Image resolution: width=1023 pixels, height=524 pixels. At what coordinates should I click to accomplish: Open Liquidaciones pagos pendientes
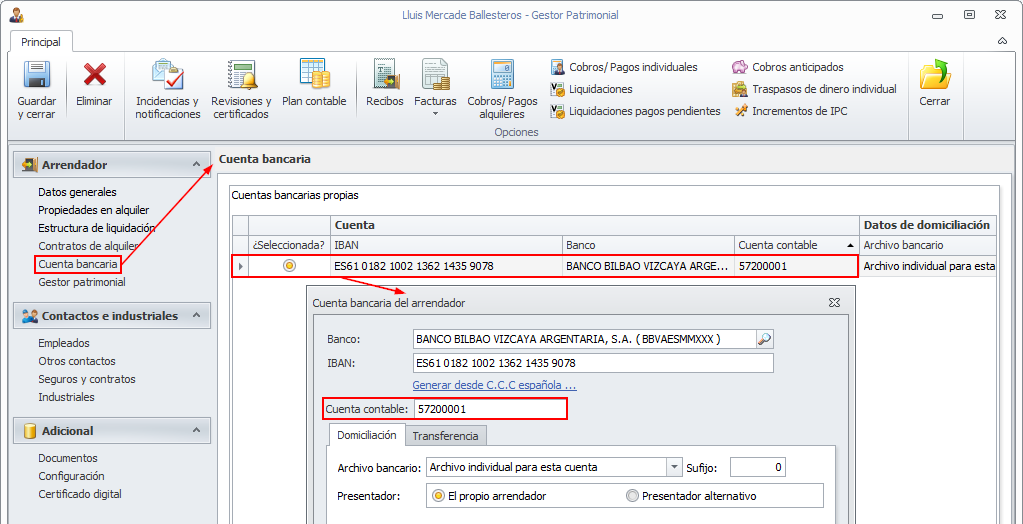coord(635,112)
